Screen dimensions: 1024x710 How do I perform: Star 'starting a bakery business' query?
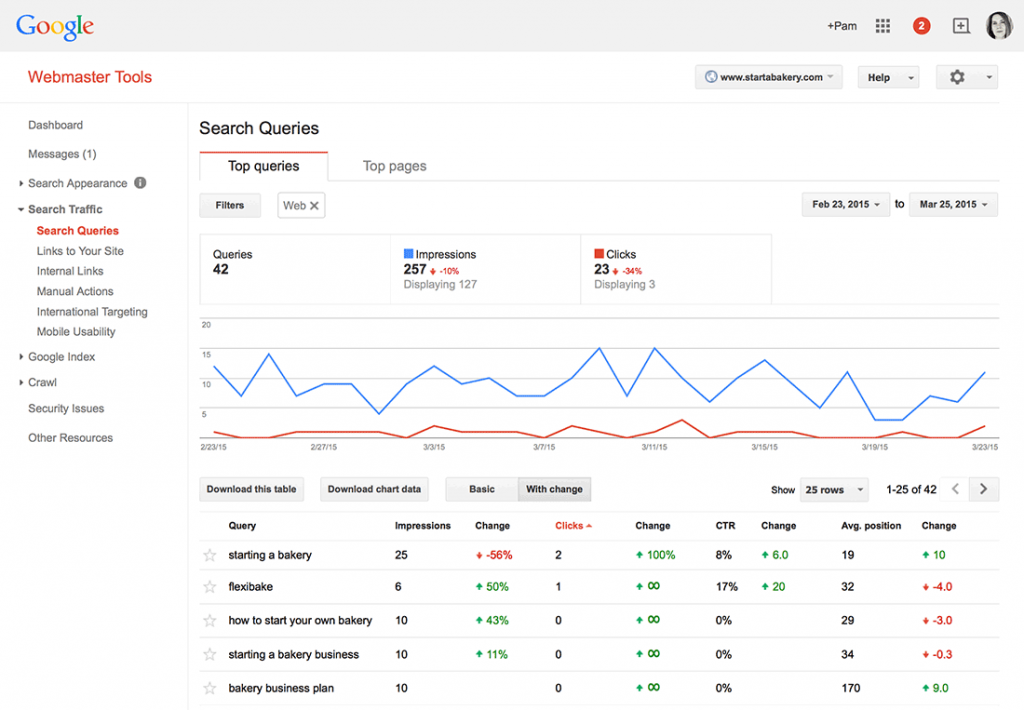(210, 654)
